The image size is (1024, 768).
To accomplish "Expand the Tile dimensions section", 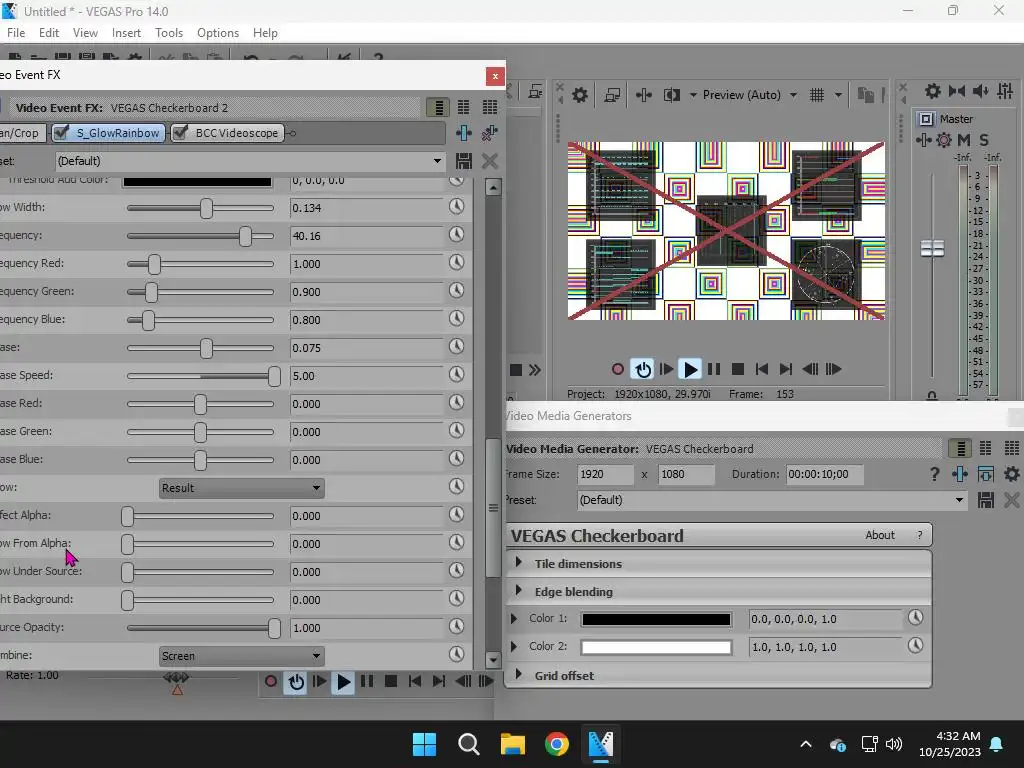I will (519, 562).
